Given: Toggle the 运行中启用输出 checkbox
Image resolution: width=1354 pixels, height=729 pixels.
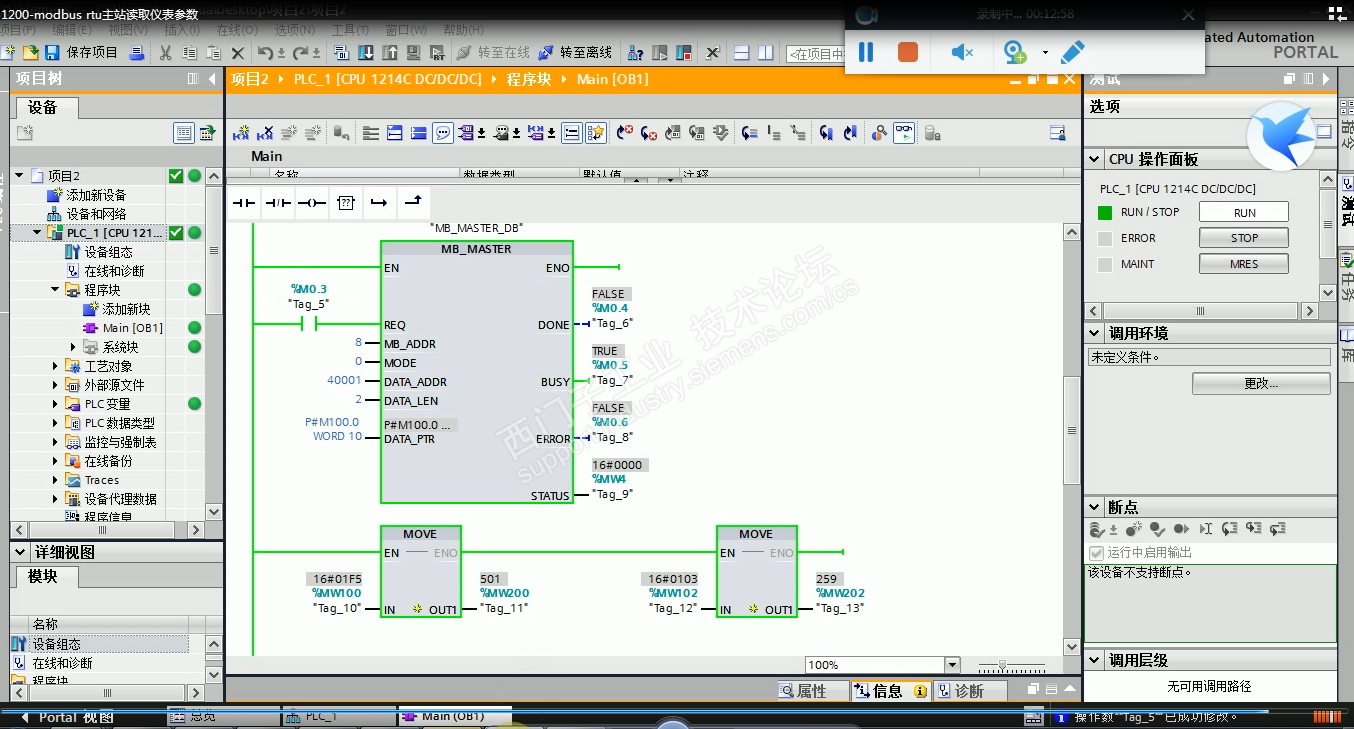Looking at the screenshot, I should [x=1097, y=553].
